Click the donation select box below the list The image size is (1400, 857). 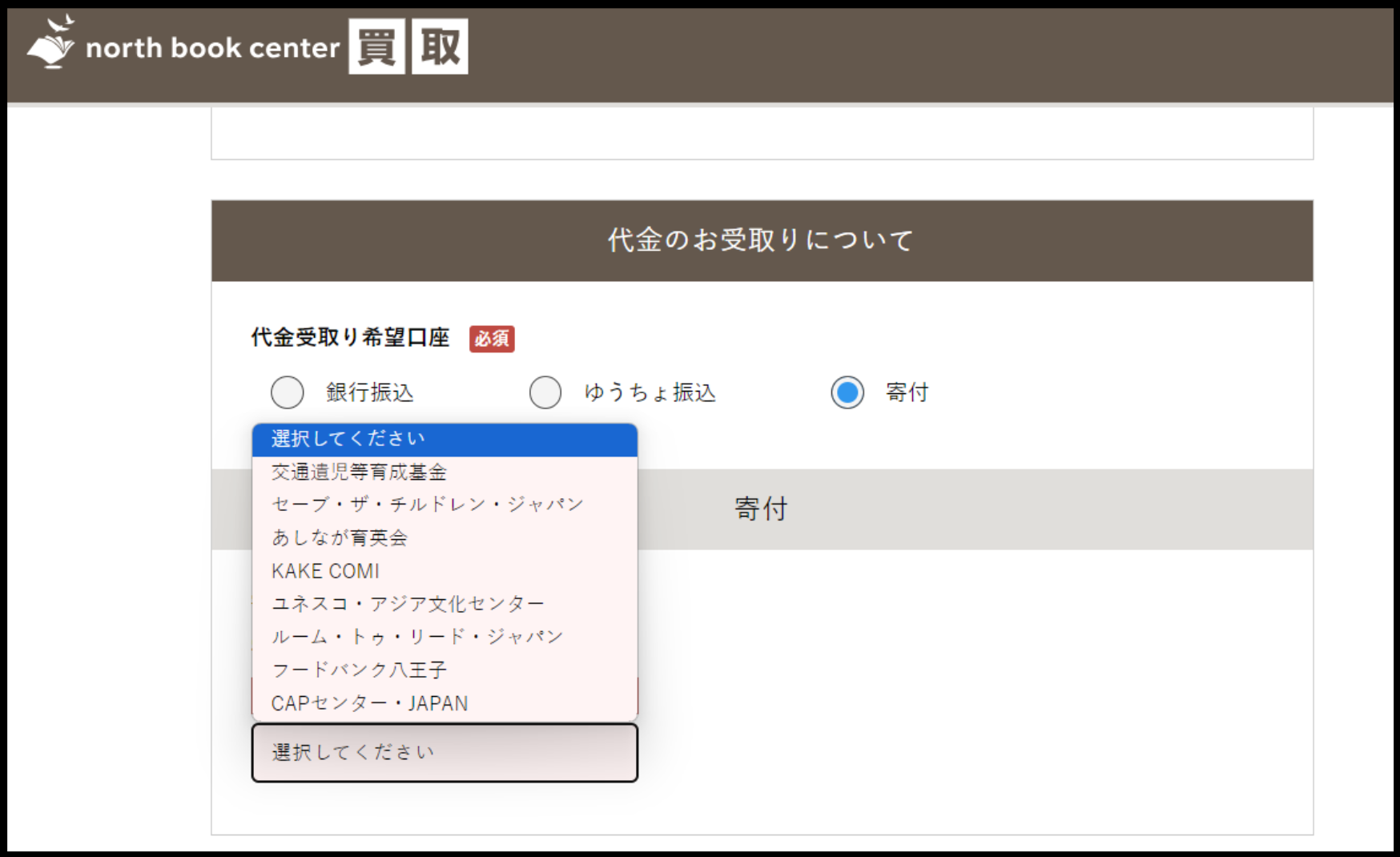click(445, 753)
